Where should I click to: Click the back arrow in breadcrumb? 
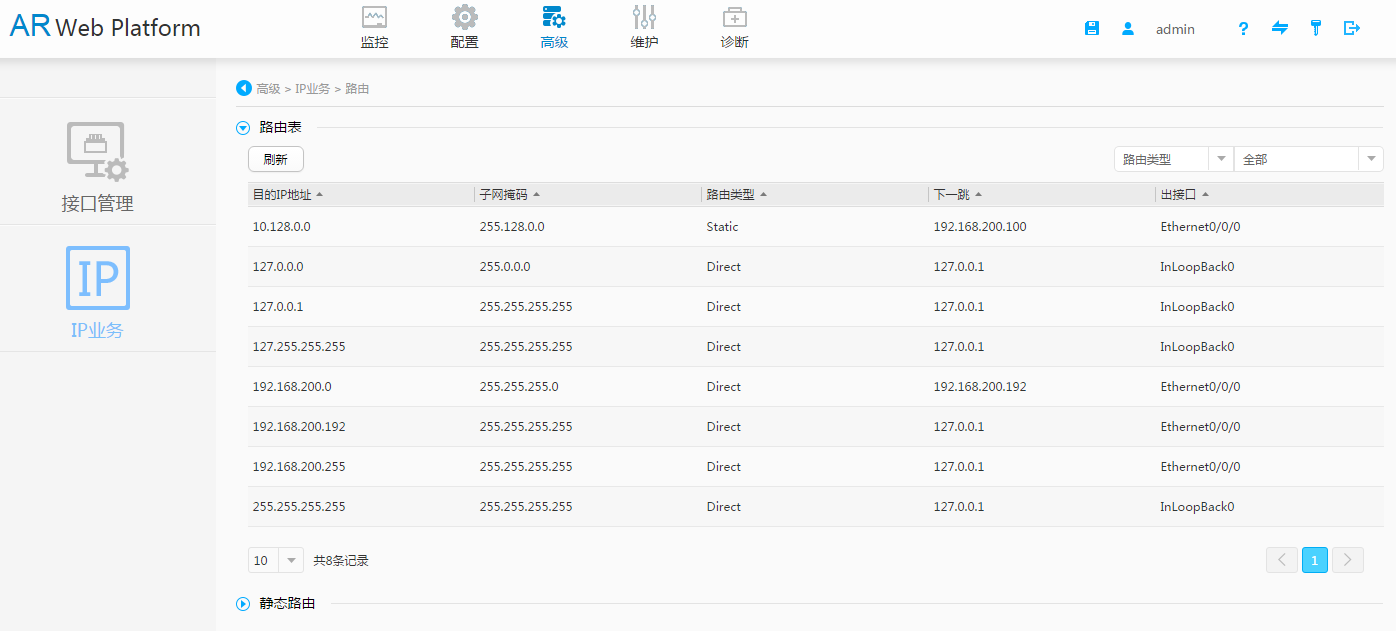[243, 88]
